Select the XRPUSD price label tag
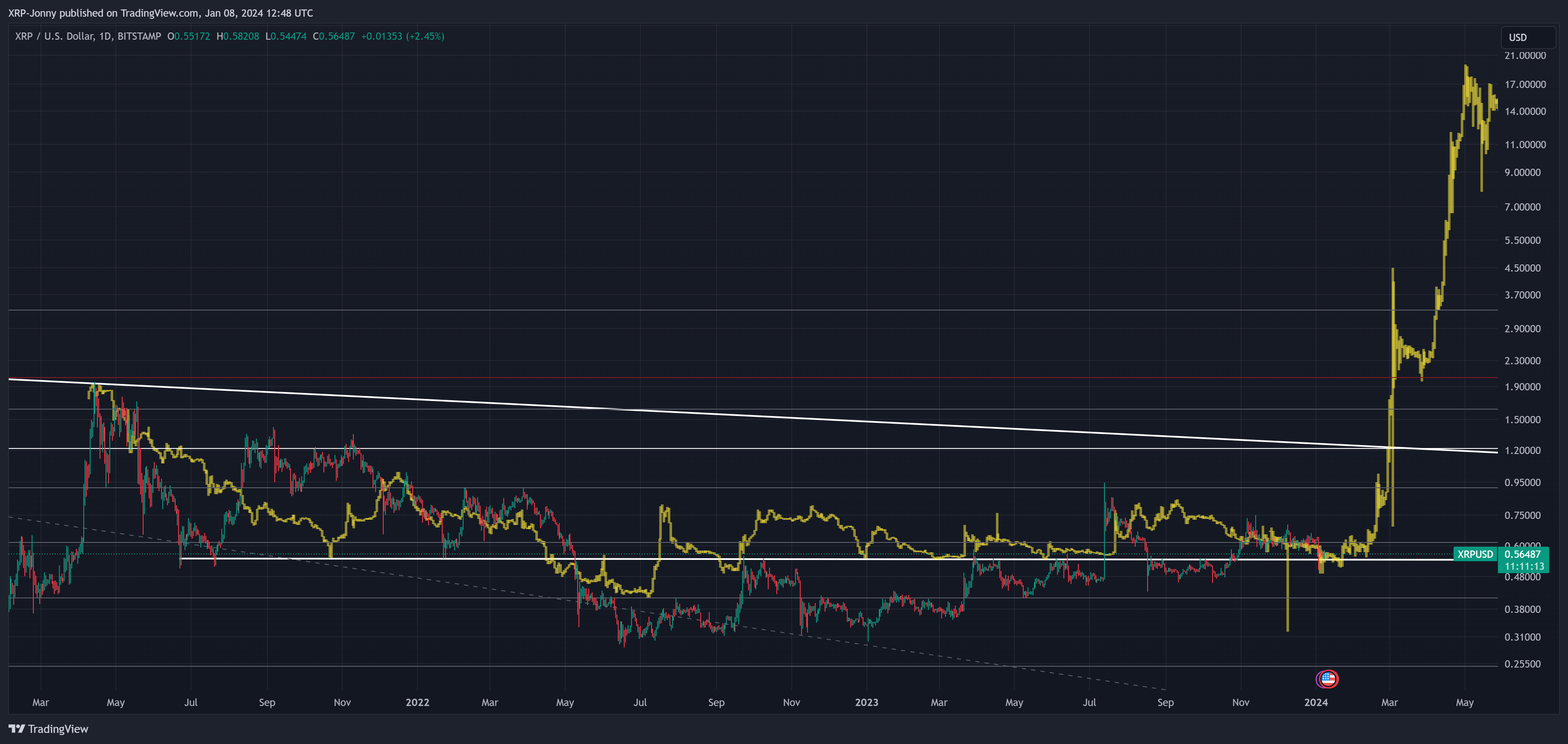Screen dimensions: 1568x744 click(x=1475, y=554)
